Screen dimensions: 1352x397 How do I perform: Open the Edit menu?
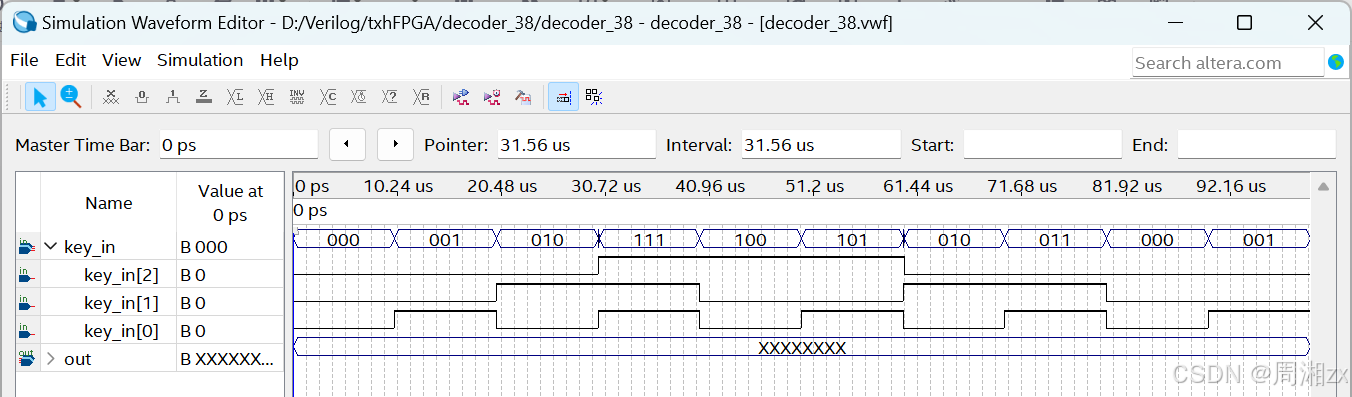[71, 60]
